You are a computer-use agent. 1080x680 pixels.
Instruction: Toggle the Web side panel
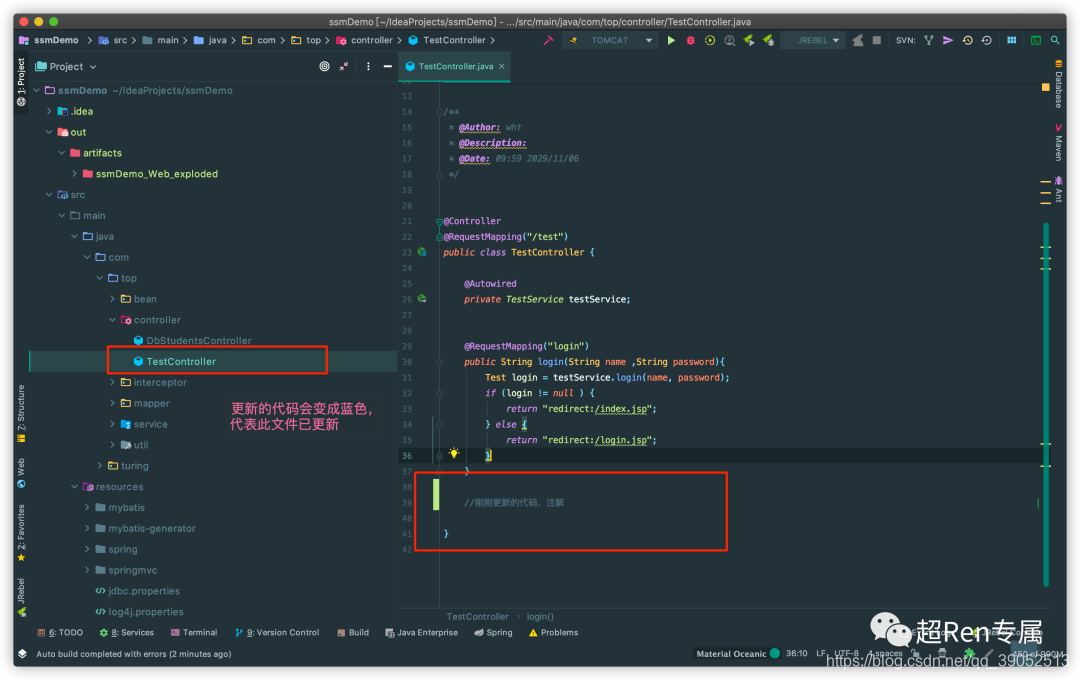(x=21, y=473)
